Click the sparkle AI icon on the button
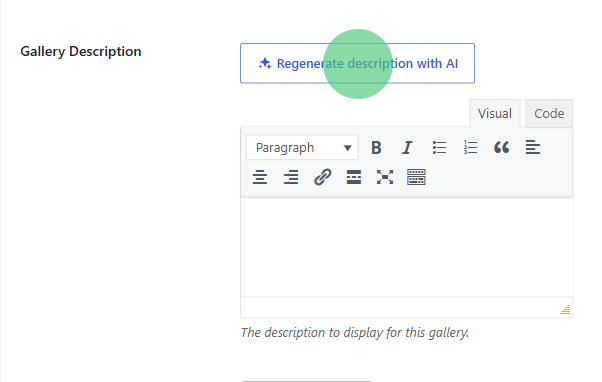The height and width of the screenshot is (382, 602). (265, 63)
